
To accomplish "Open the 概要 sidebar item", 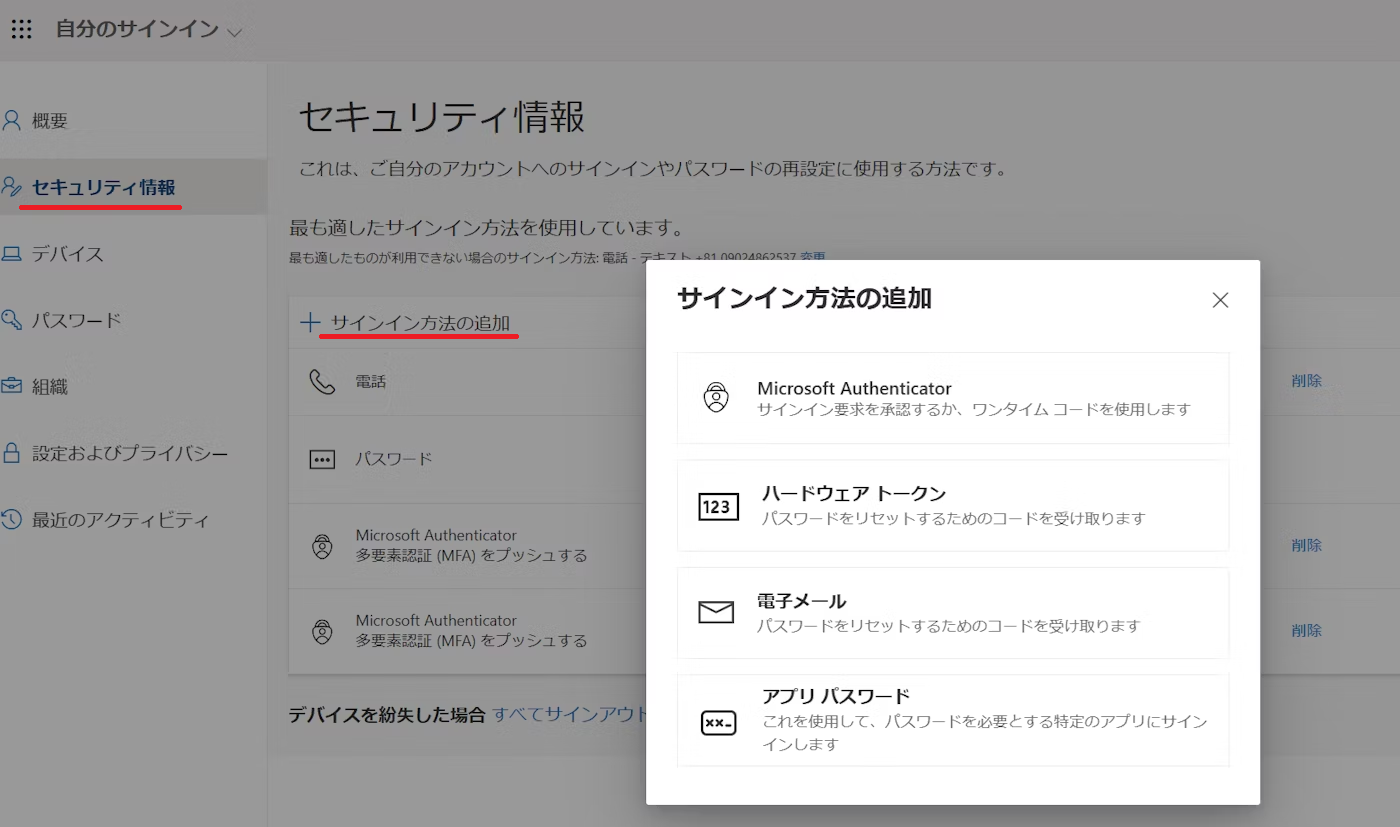I will 50,121.
